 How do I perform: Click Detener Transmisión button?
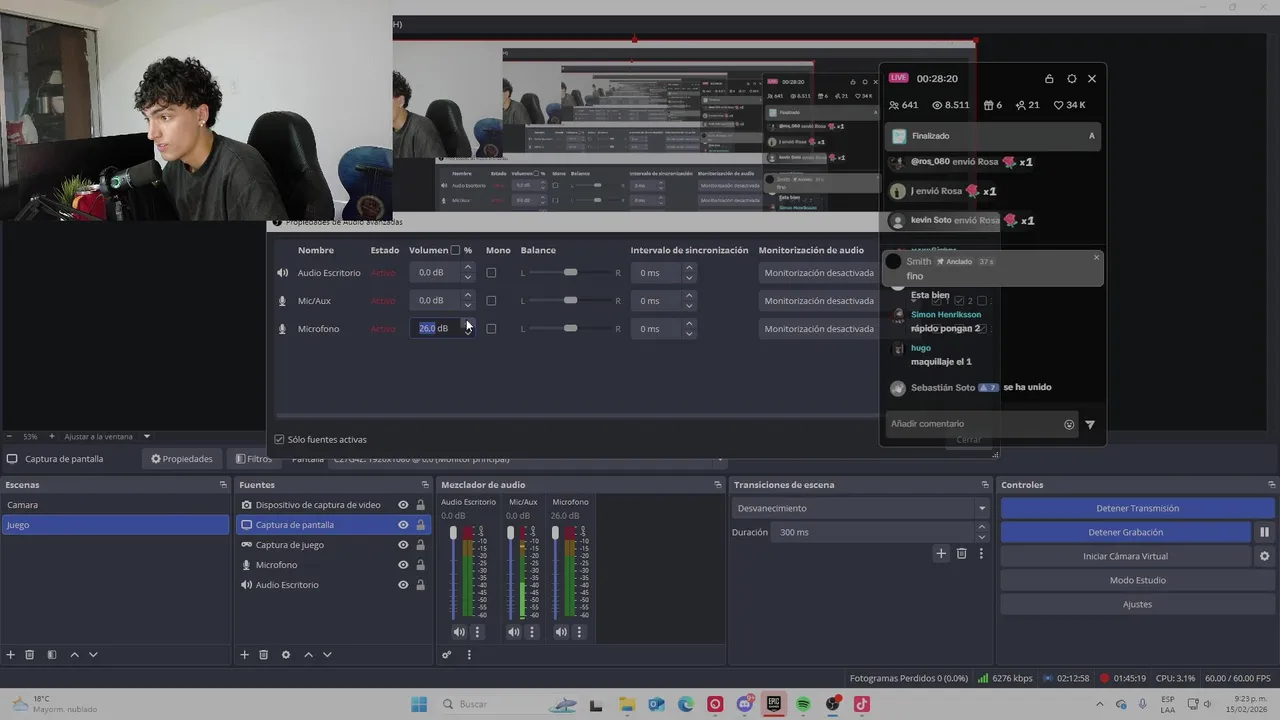(1137, 508)
